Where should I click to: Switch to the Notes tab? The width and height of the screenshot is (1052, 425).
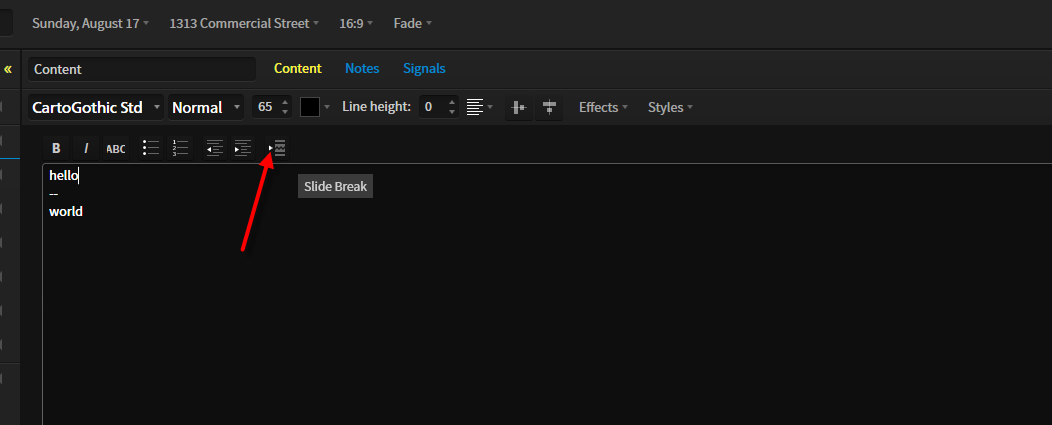[362, 68]
